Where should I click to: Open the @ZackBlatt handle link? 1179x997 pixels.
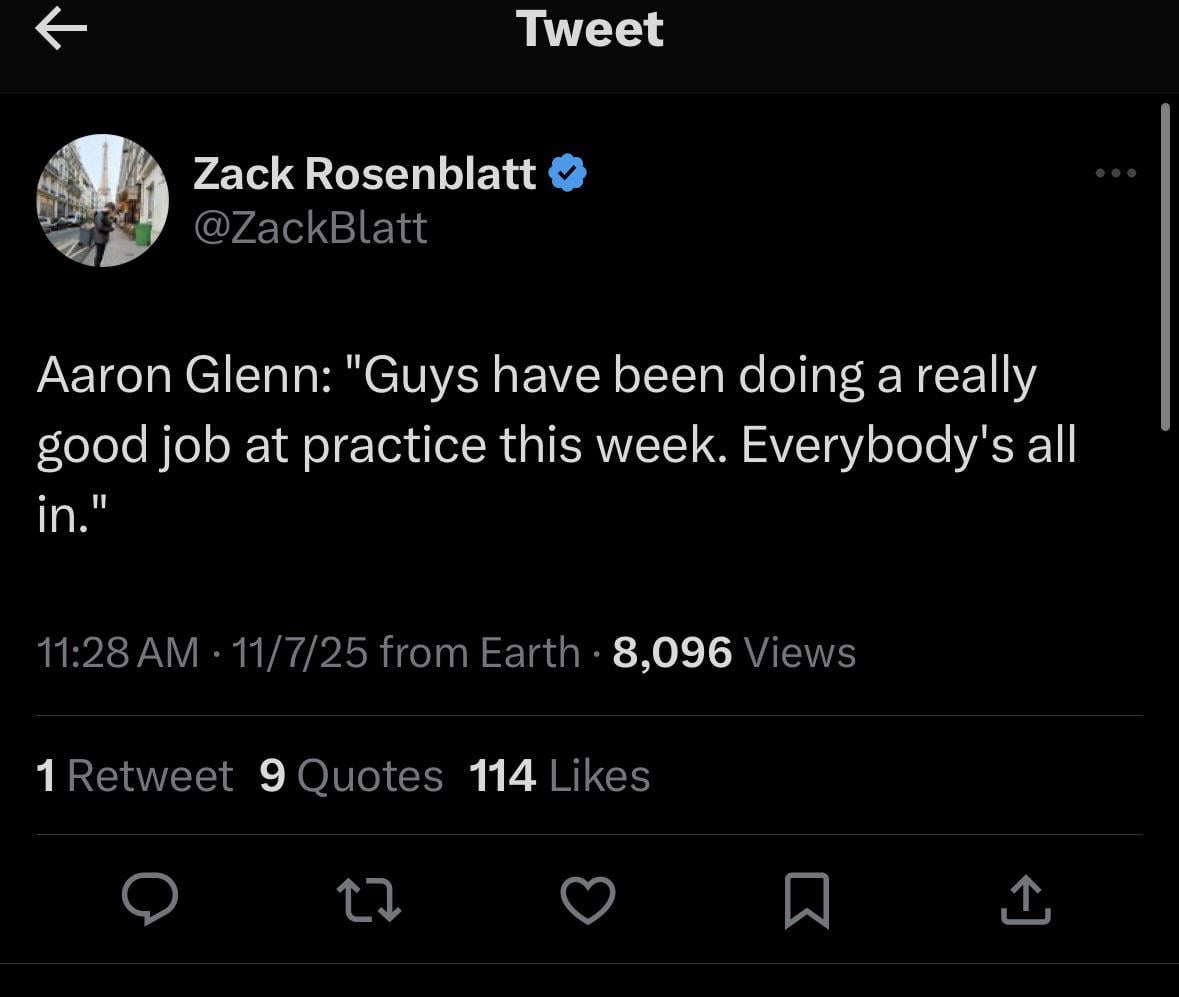tap(310, 228)
